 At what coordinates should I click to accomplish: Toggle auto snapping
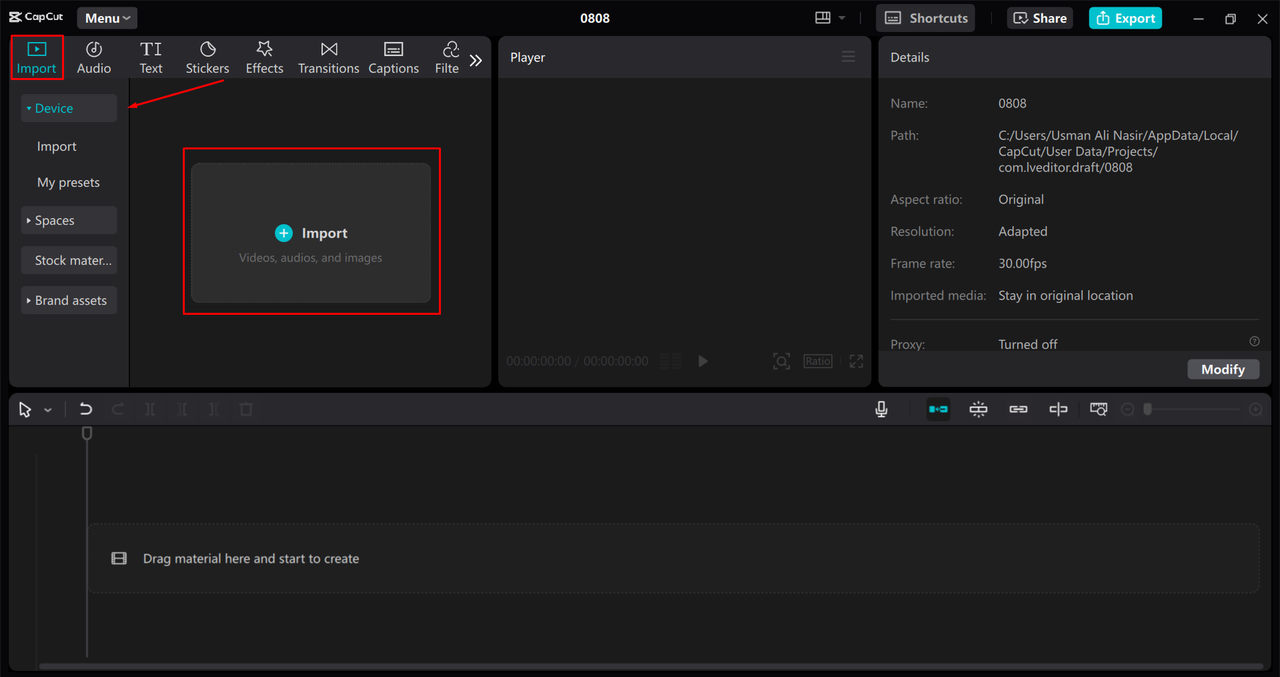pos(978,409)
